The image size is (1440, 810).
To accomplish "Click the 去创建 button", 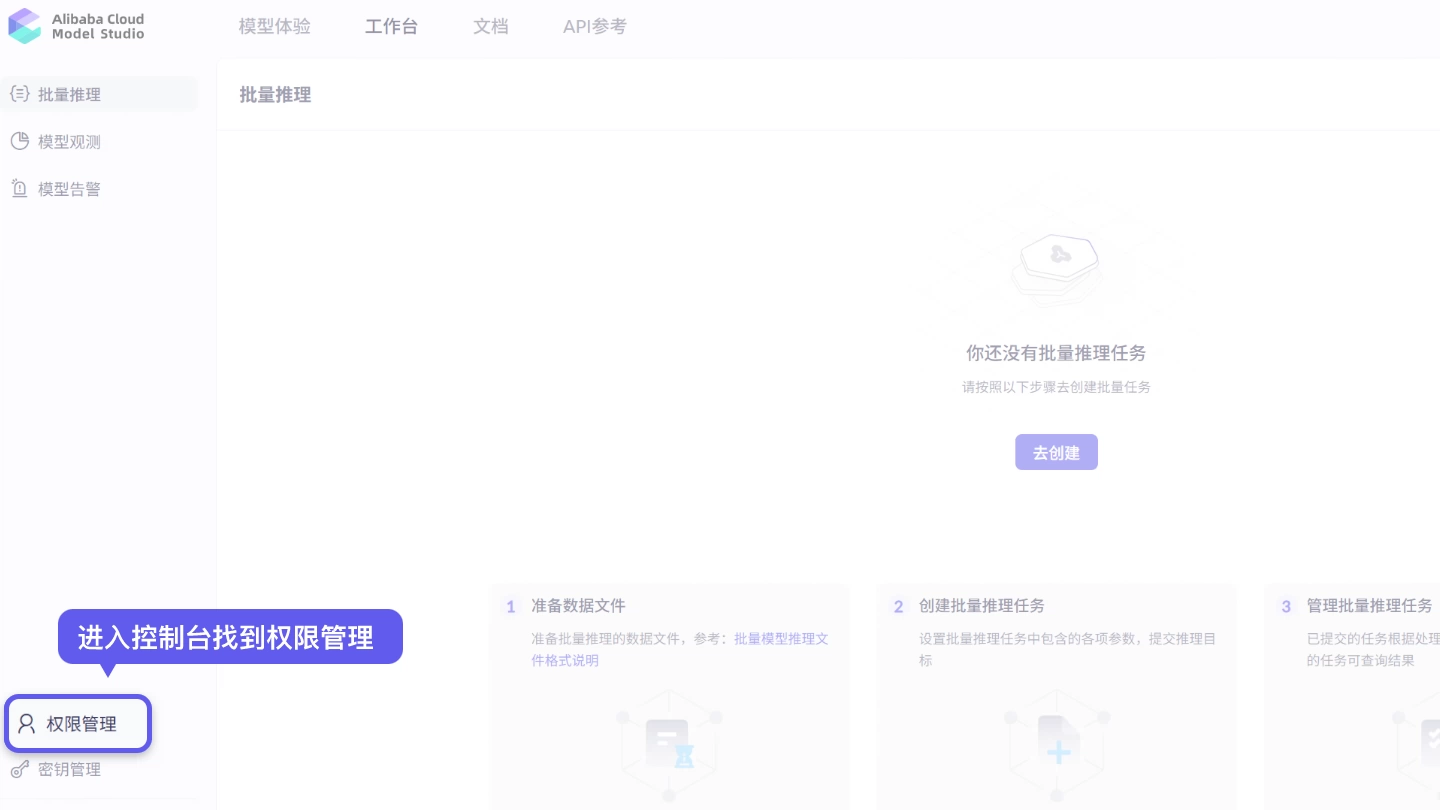I will pos(1056,452).
